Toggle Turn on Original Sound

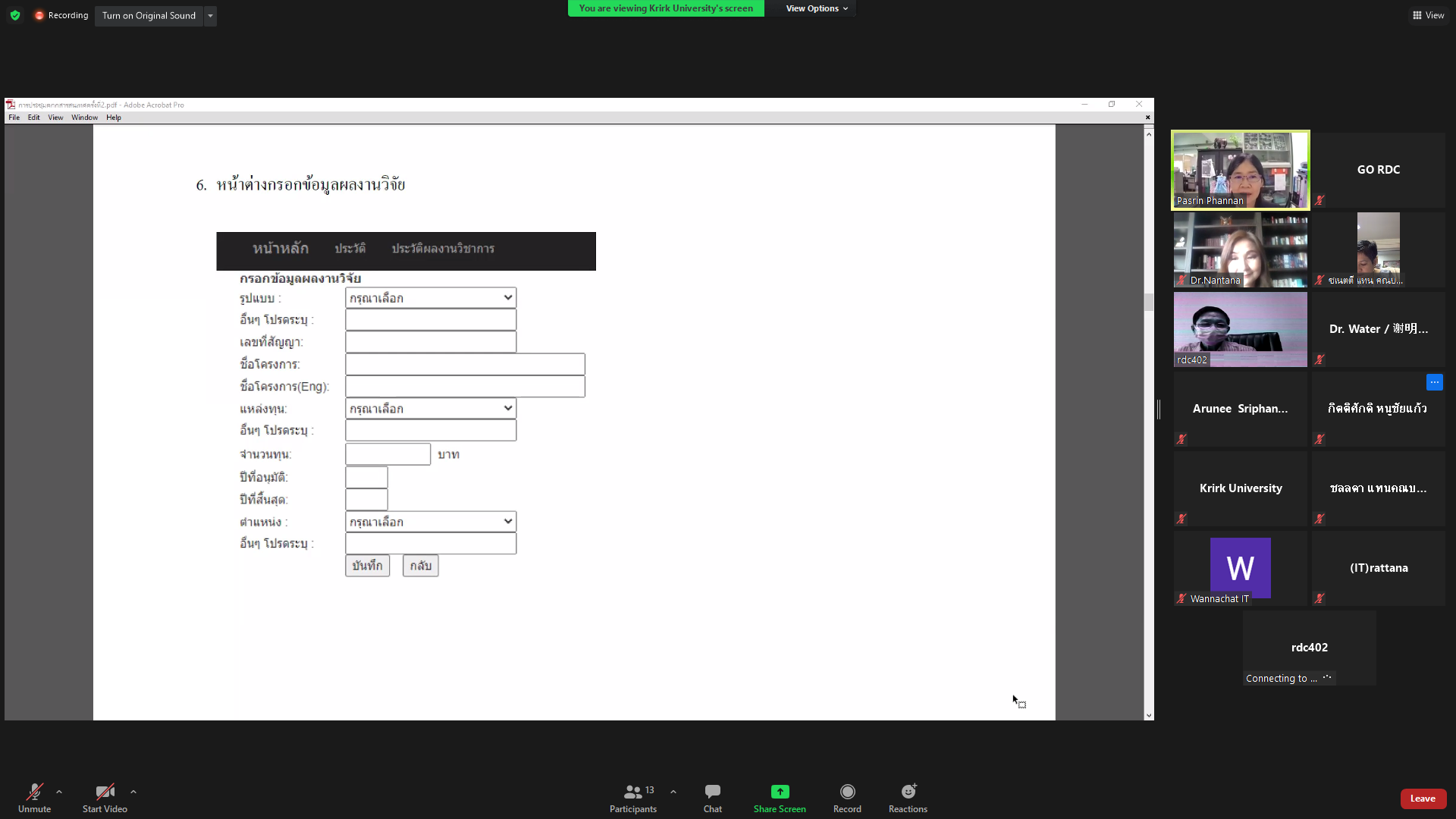149,15
